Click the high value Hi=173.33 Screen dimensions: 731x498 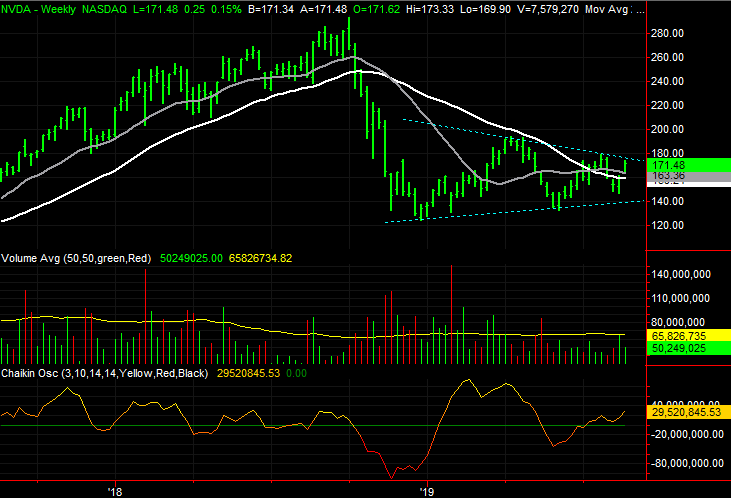[429, 9]
